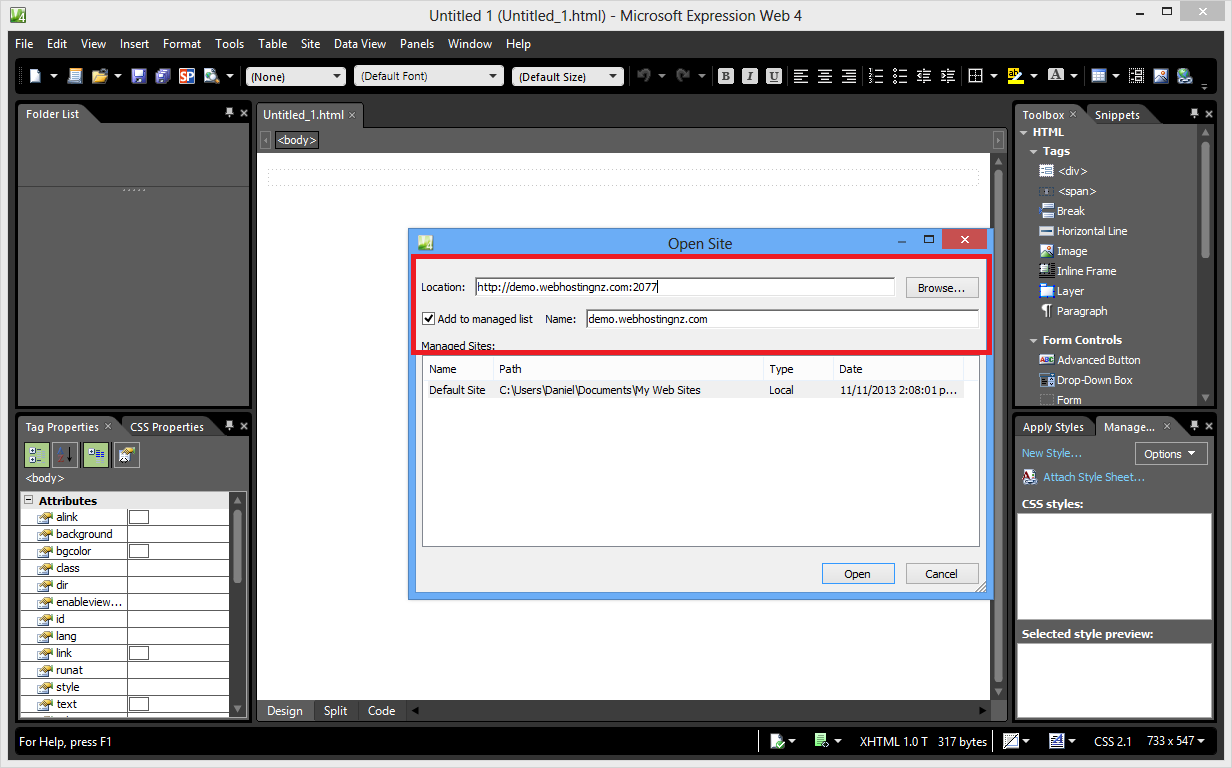Toggle show set properties on top
This screenshot has width=1232, height=768.
(x=96, y=455)
